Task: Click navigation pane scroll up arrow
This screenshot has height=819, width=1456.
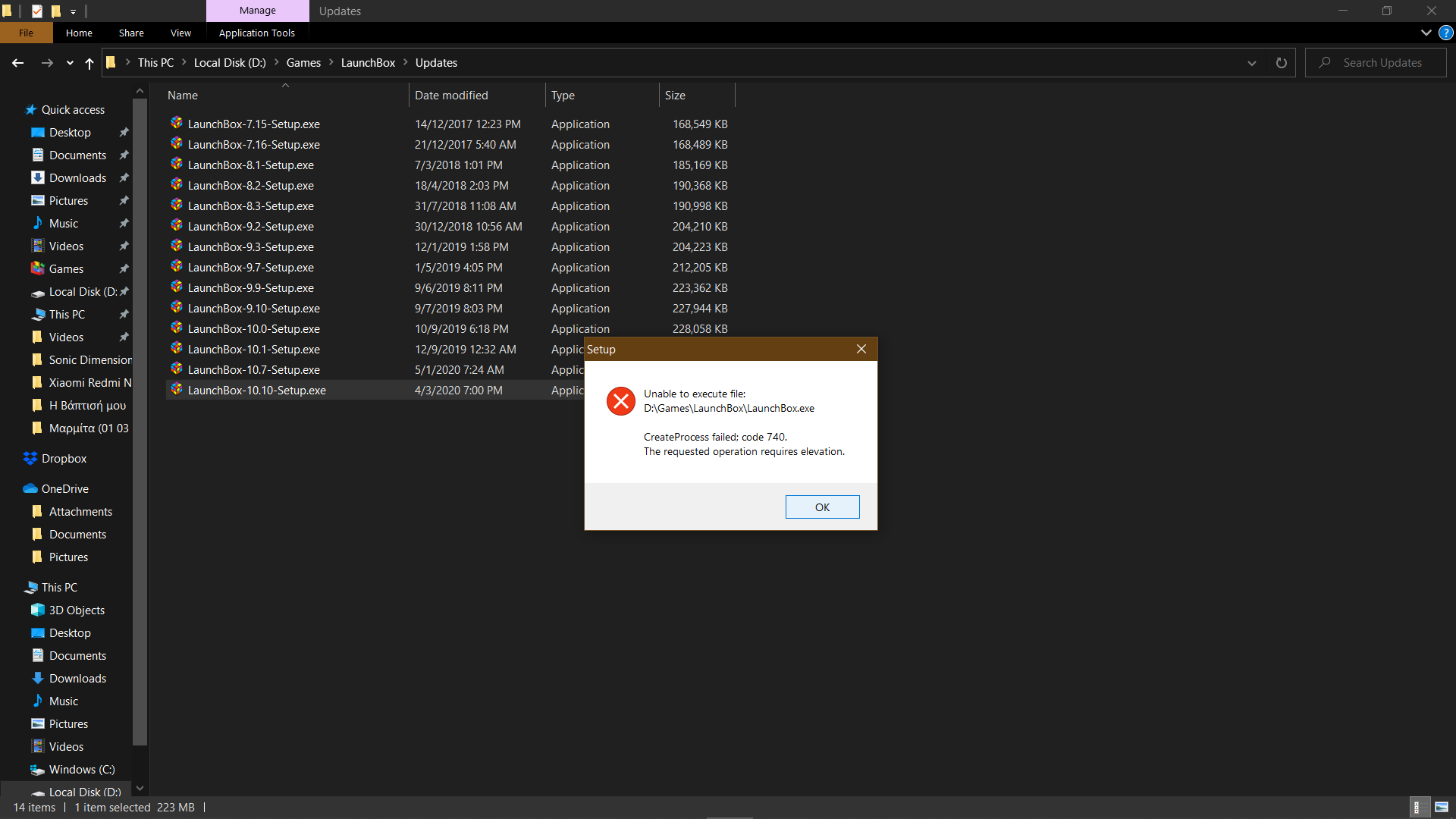Action: point(140,91)
